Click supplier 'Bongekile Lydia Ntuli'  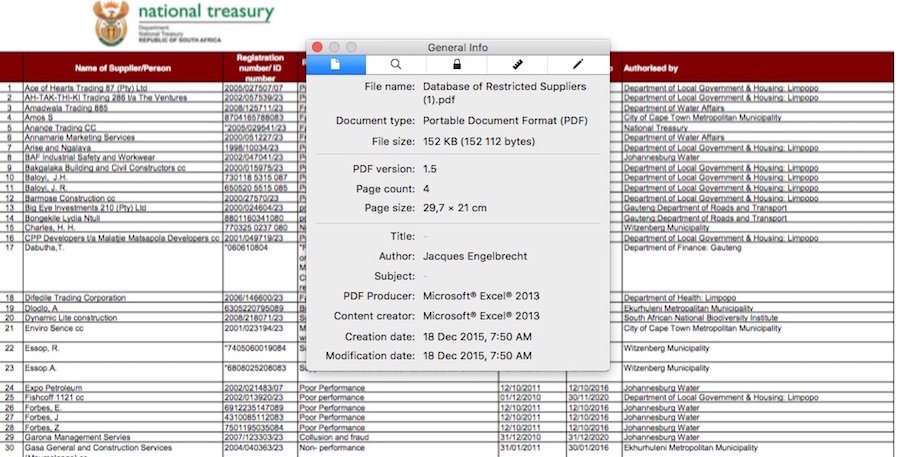(x=63, y=218)
